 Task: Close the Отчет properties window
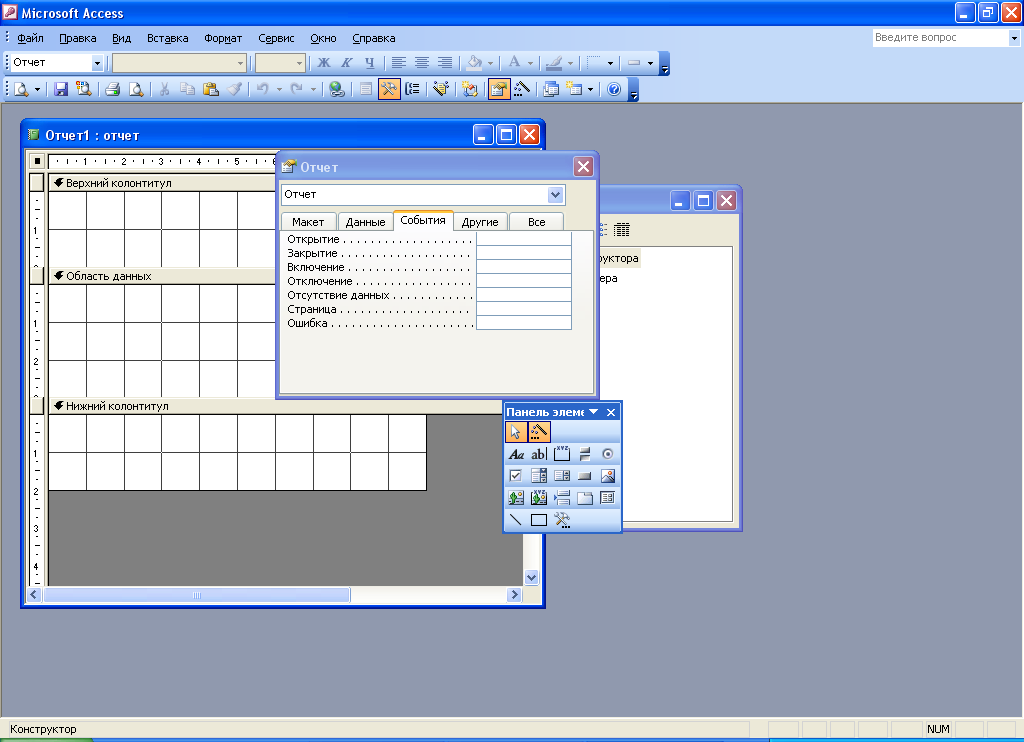tap(583, 167)
